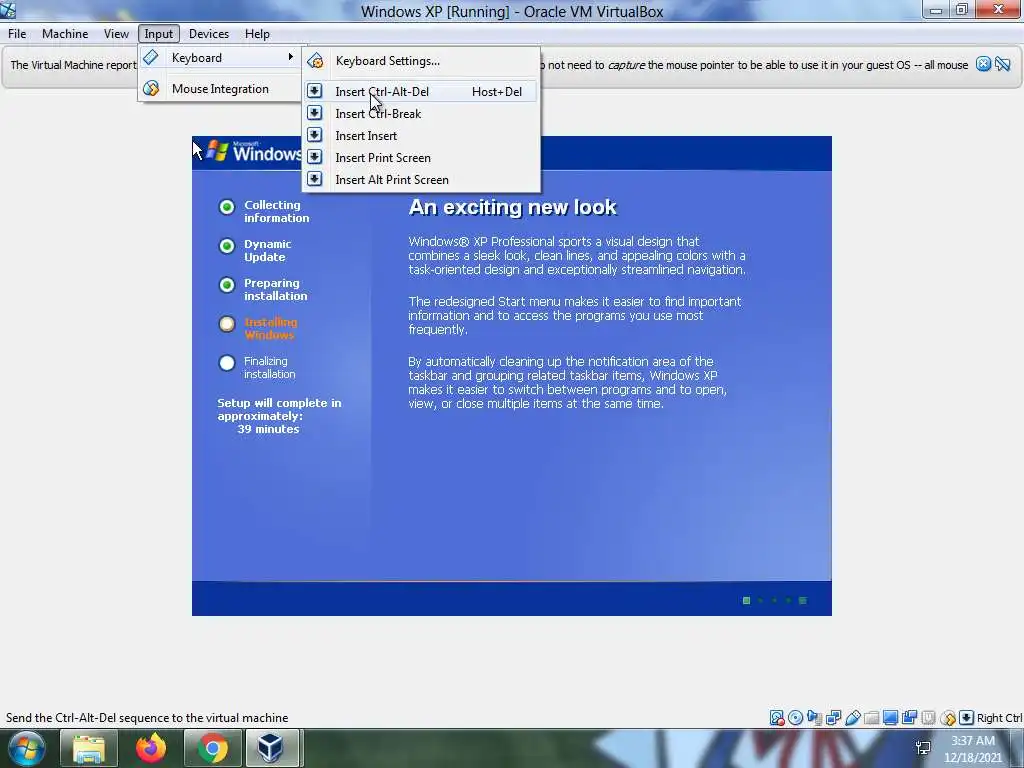
Task: Select Insert Print Screen entry
Action: (x=421, y=157)
